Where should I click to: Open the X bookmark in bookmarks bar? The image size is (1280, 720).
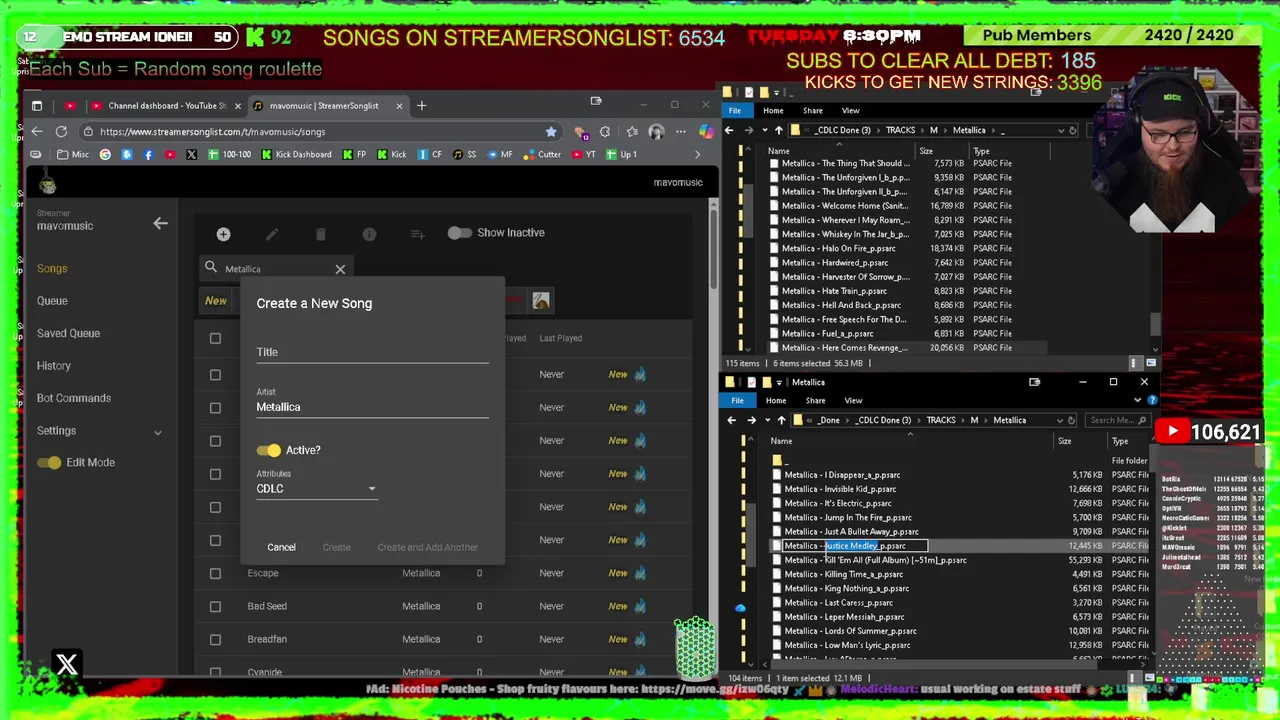192,154
